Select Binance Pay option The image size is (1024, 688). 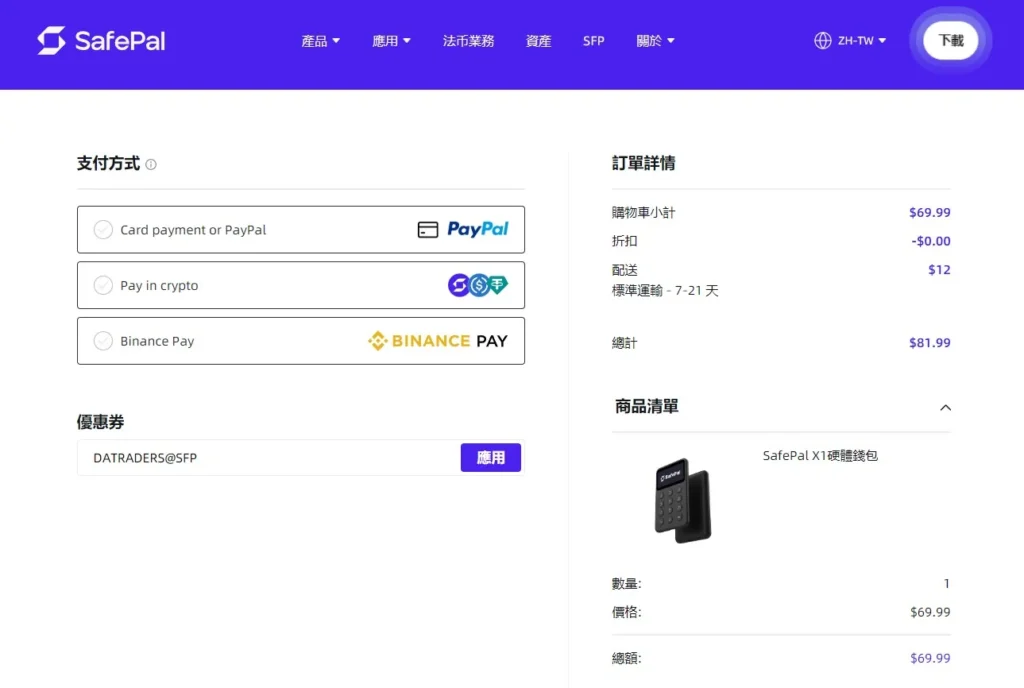click(300, 341)
